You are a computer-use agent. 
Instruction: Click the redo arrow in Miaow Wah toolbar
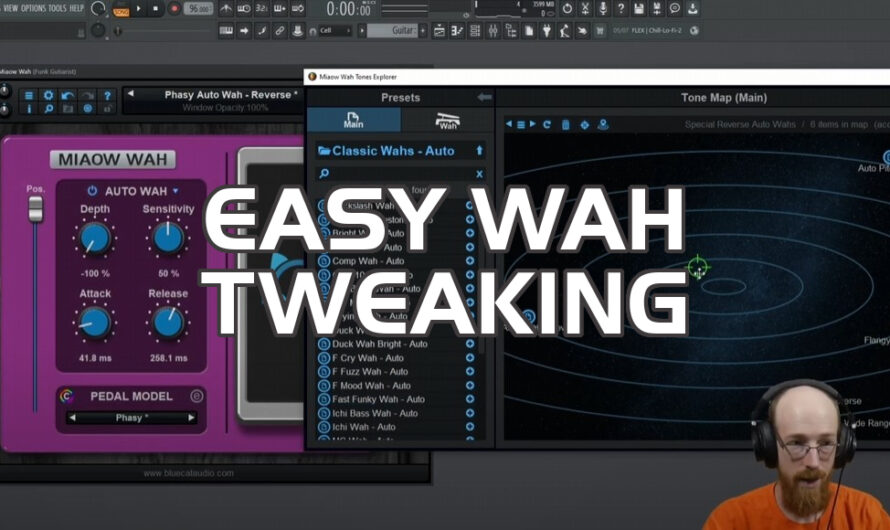pyautogui.click(x=87, y=95)
